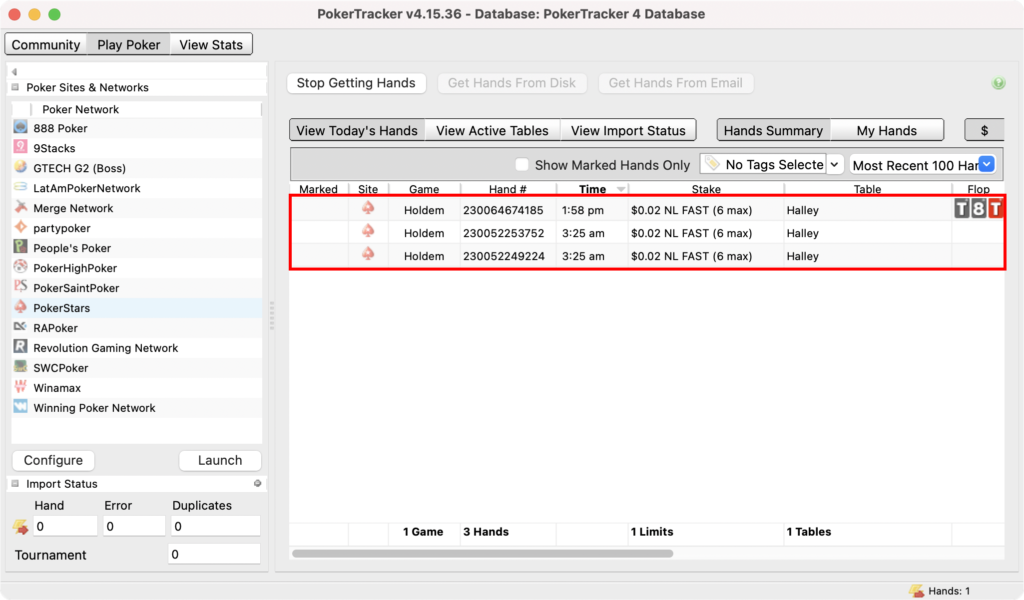The image size is (1024, 600).
Task: Select the SWCPoker icon
Action: [20, 367]
